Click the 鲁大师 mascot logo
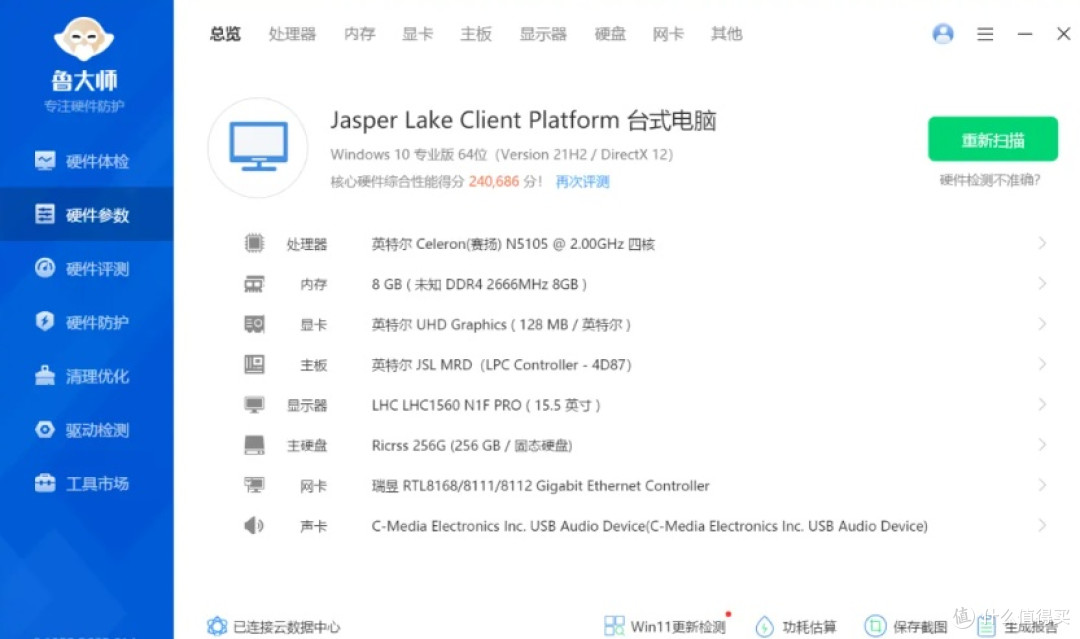Screen dimensions: 1080x639 [x=84, y=39]
